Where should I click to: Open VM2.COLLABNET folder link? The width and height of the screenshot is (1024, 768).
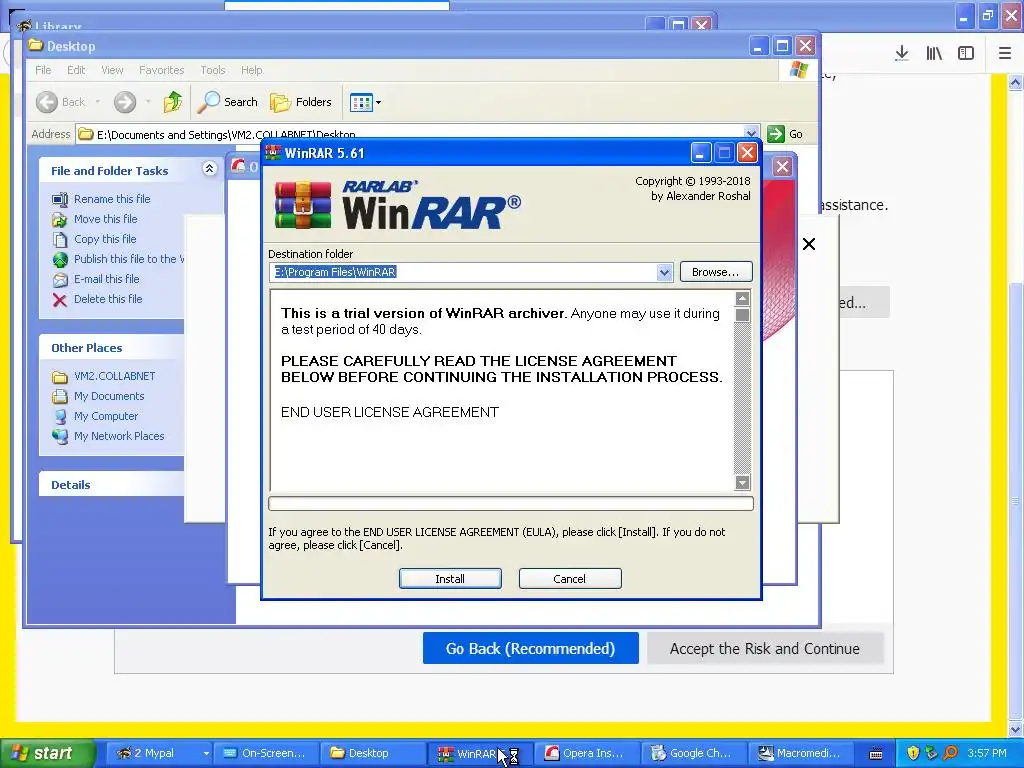114,376
